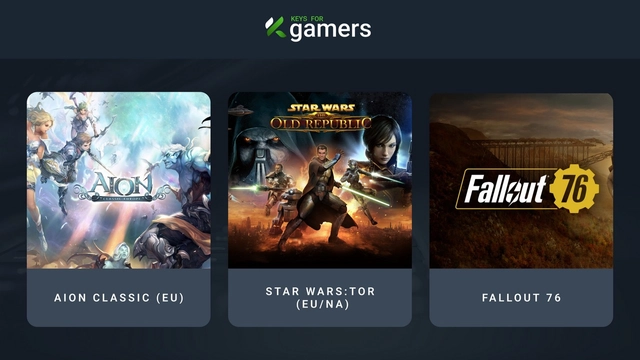
Task: Select the STAR WARS:TOR (EU/NA) label
Action: coord(320,298)
